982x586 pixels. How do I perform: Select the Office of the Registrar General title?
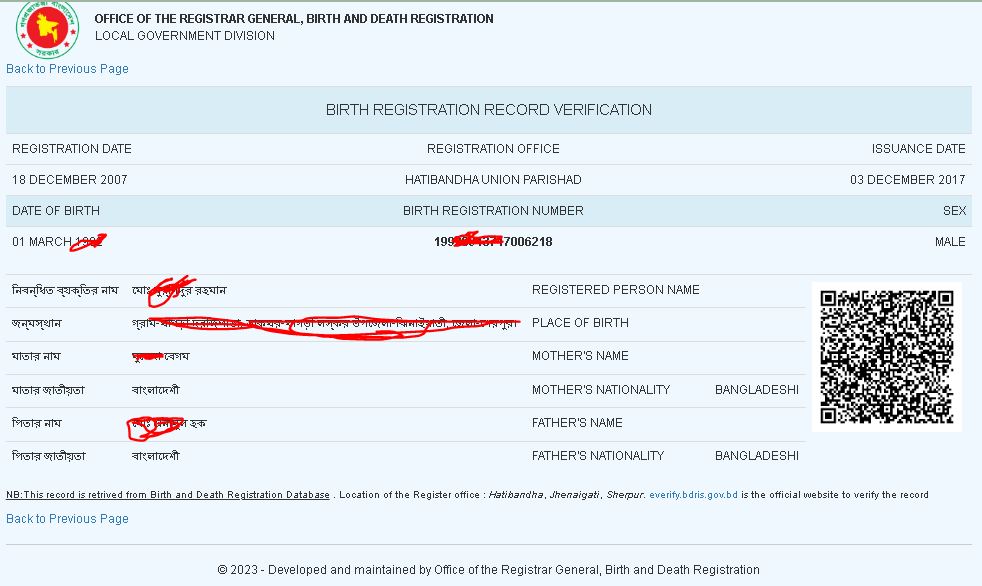coord(293,19)
